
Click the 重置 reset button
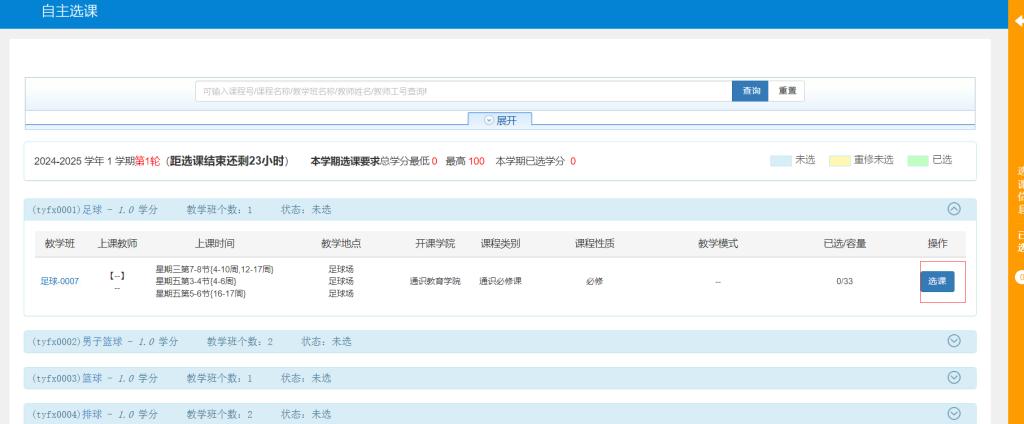[787, 91]
